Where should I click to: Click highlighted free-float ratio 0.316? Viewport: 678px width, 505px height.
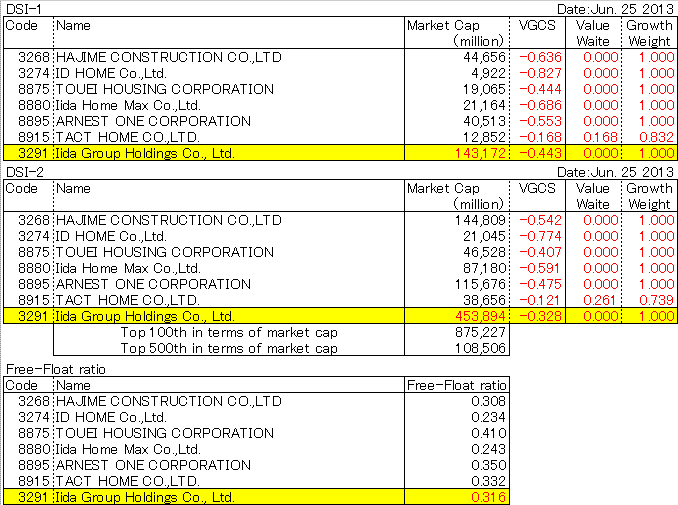(488, 497)
